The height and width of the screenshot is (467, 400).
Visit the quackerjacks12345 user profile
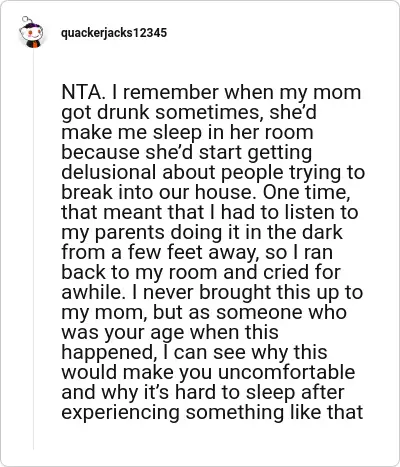click(x=114, y=33)
